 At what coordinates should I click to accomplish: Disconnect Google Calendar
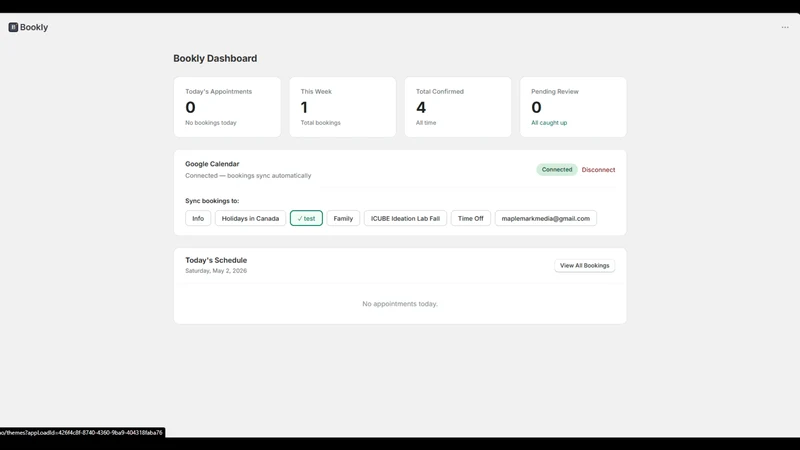pyautogui.click(x=598, y=169)
